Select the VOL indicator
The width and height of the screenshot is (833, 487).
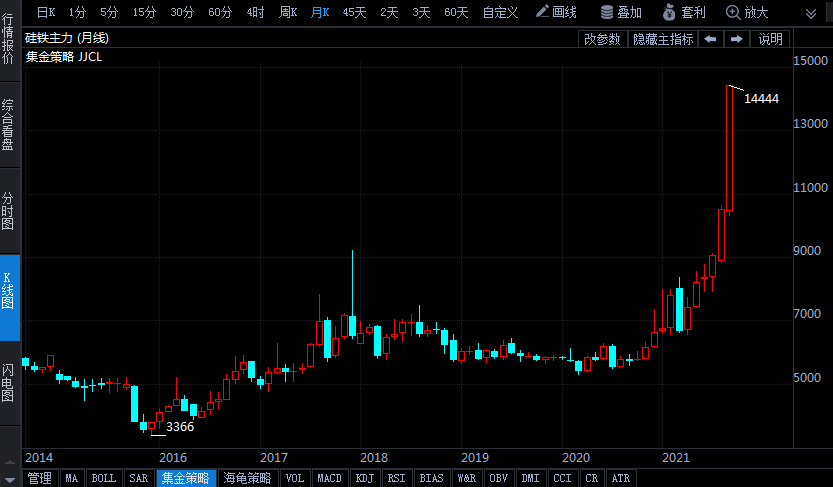point(295,478)
